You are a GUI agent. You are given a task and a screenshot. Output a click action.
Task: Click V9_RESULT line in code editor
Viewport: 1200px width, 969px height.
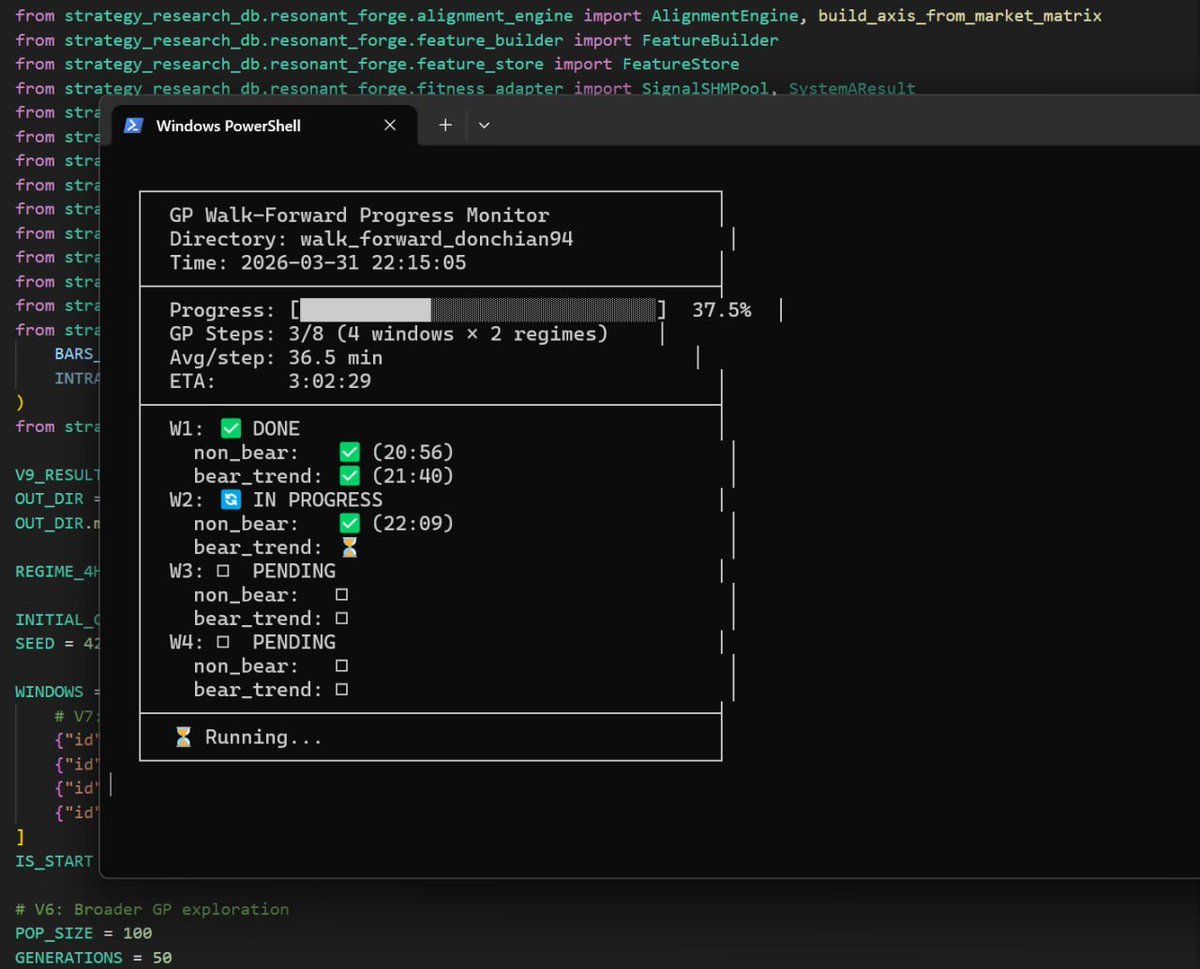(58, 475)
